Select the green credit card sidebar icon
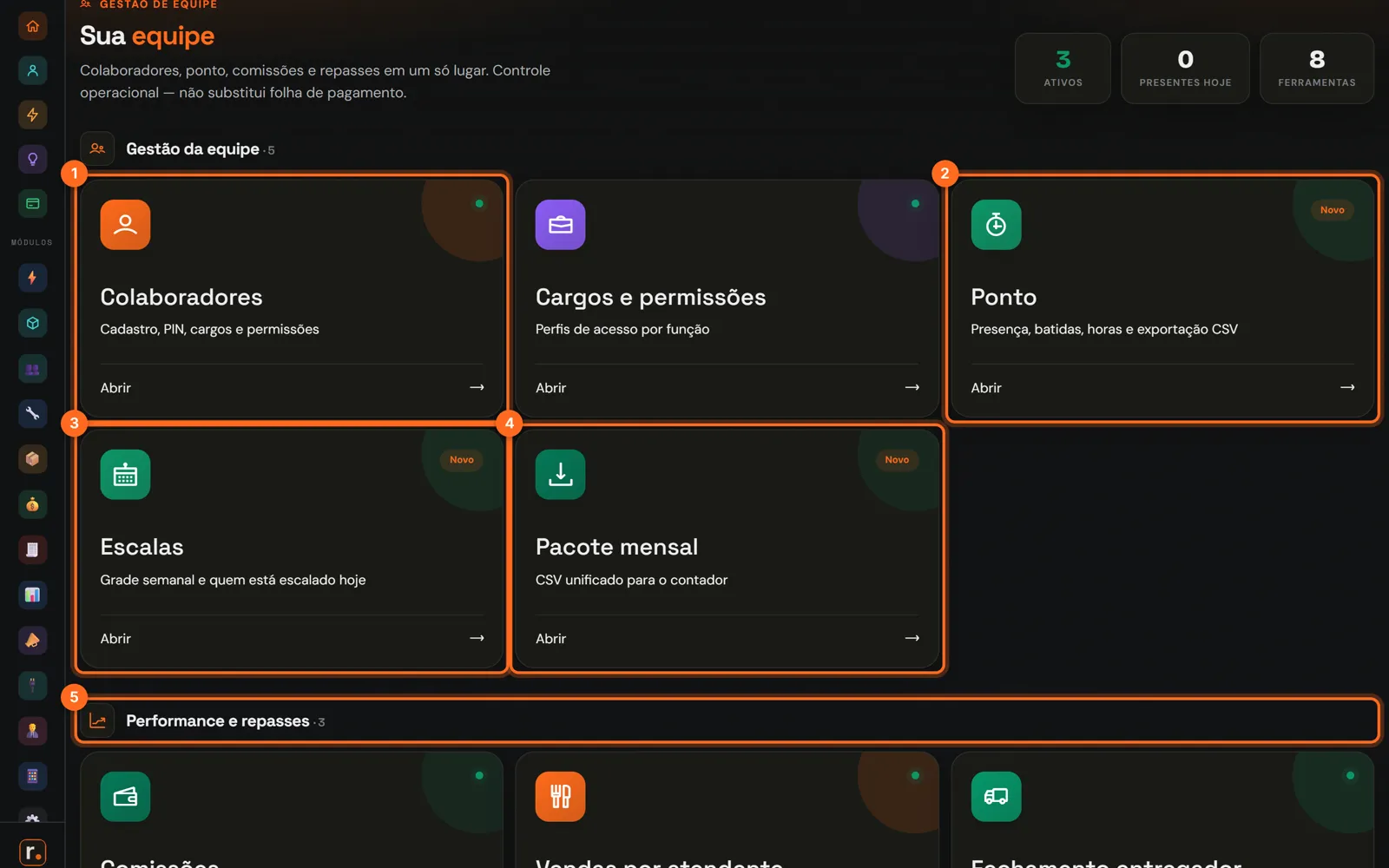 (32, 203)
